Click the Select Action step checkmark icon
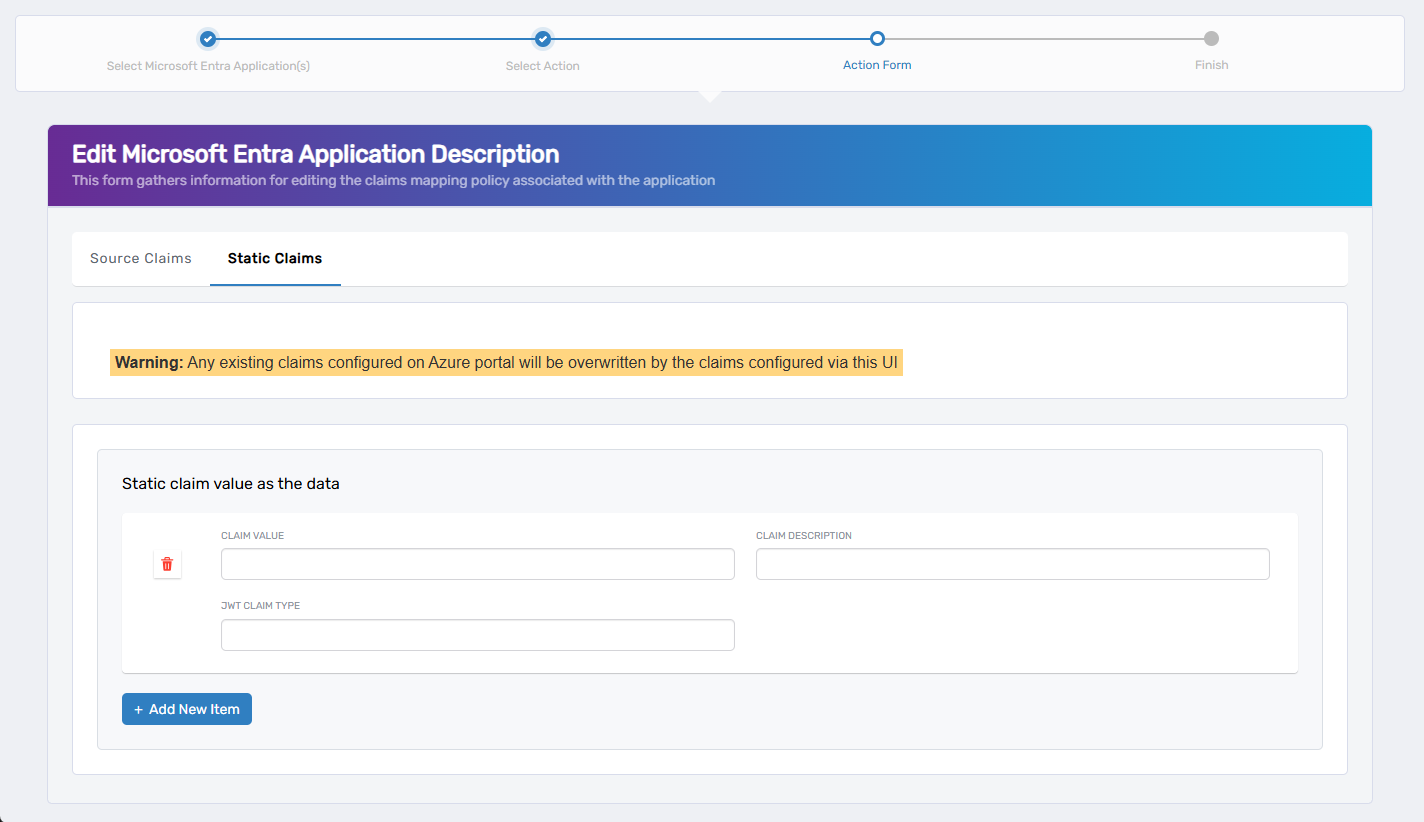This screenshot has height=822, width=1424. pyautogui.click(x=542, y=39)
